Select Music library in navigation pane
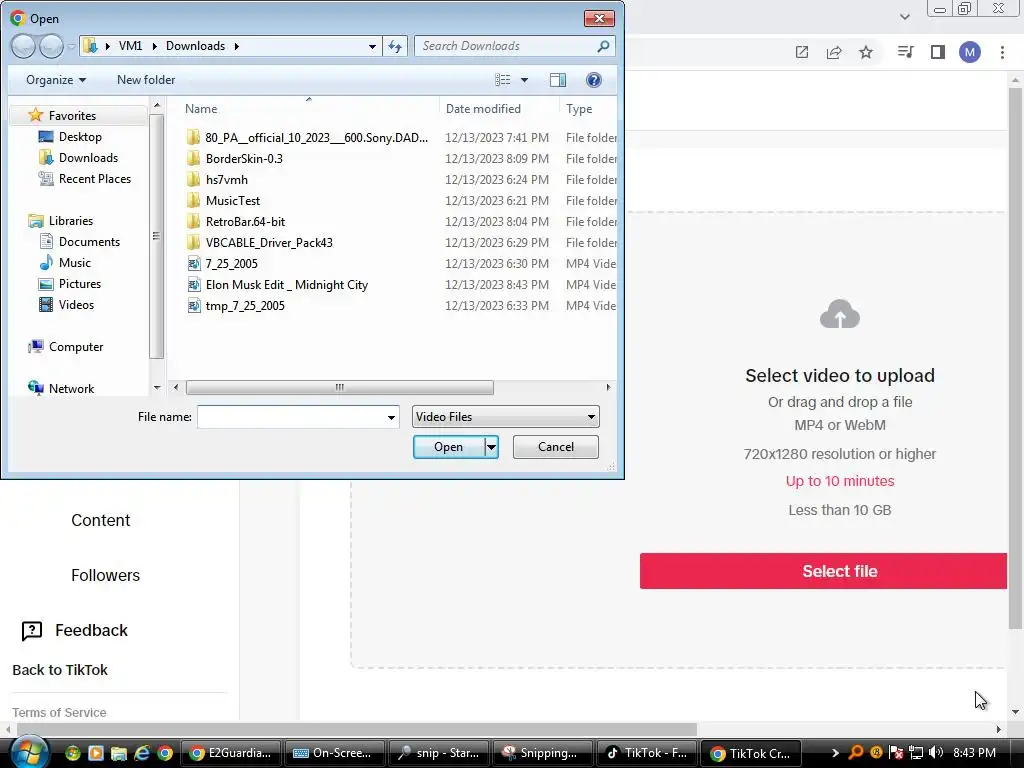 pos(65,263)
